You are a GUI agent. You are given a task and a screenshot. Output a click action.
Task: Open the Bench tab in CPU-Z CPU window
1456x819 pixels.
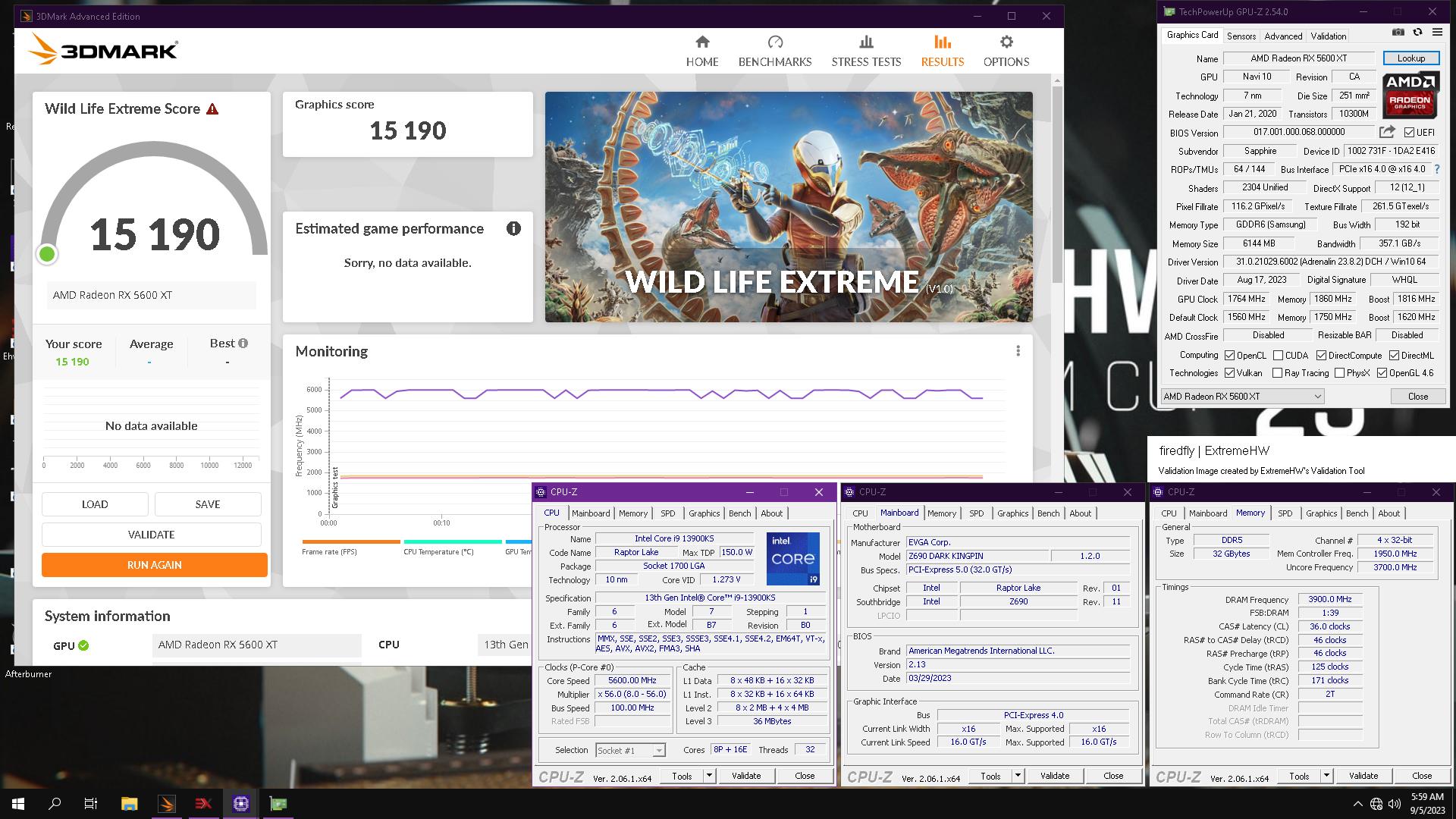click(739, 513)
